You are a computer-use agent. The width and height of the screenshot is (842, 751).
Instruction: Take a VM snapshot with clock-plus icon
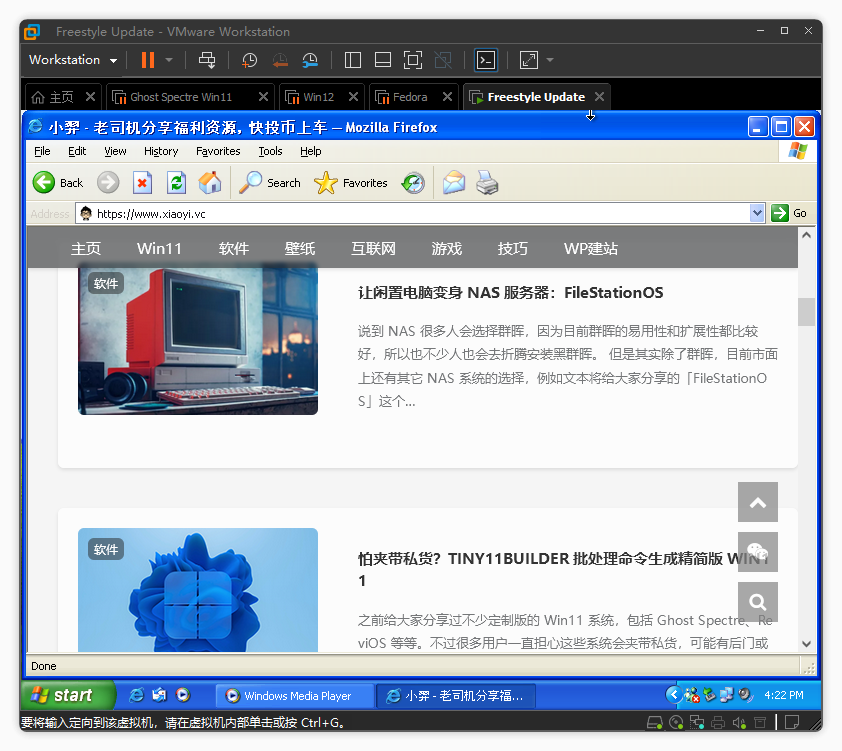(249, 60)
